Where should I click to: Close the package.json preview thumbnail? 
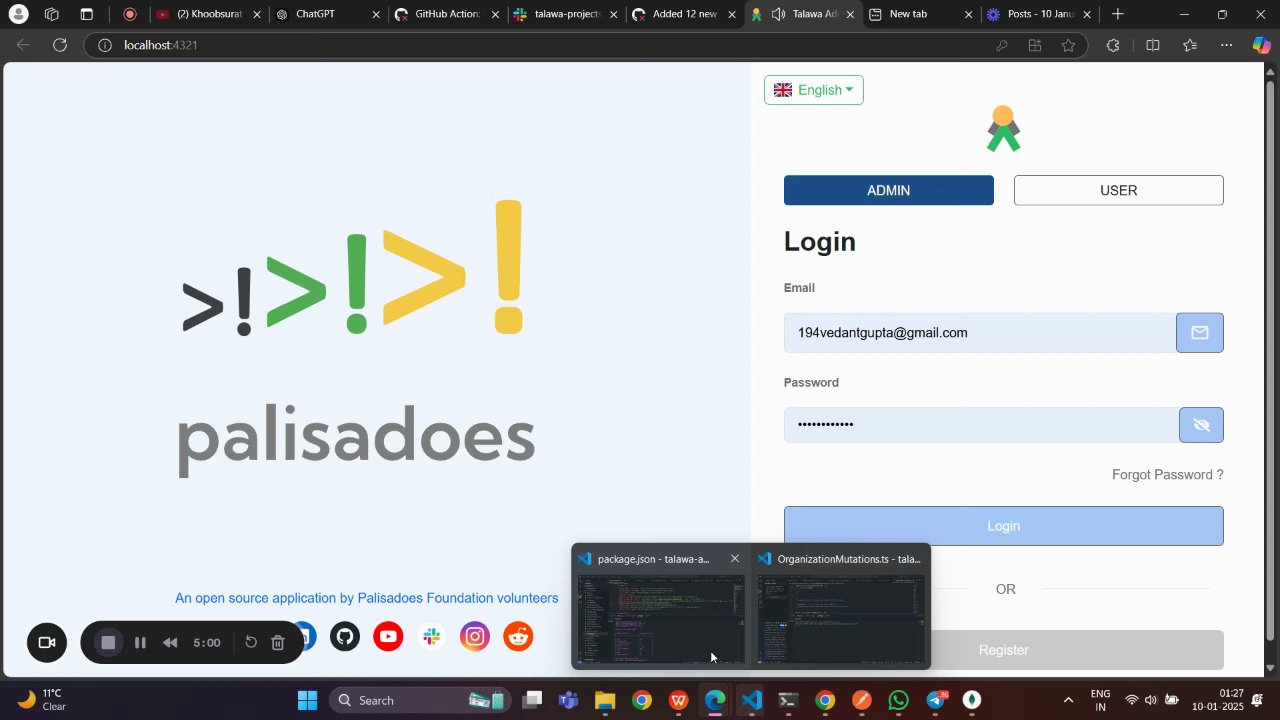pyautogui.click(x=735, y=559)
